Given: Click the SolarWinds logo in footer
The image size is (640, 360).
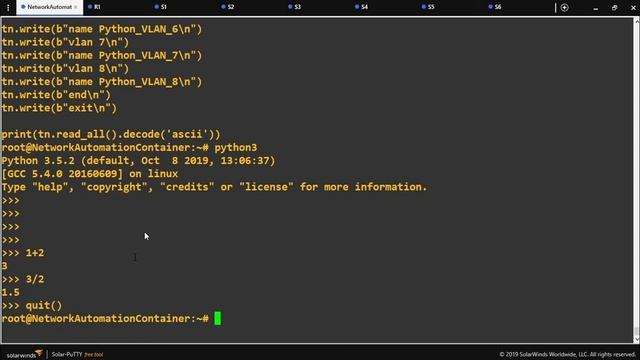Looking at the screenshot, I should click(x=24, y=354).
